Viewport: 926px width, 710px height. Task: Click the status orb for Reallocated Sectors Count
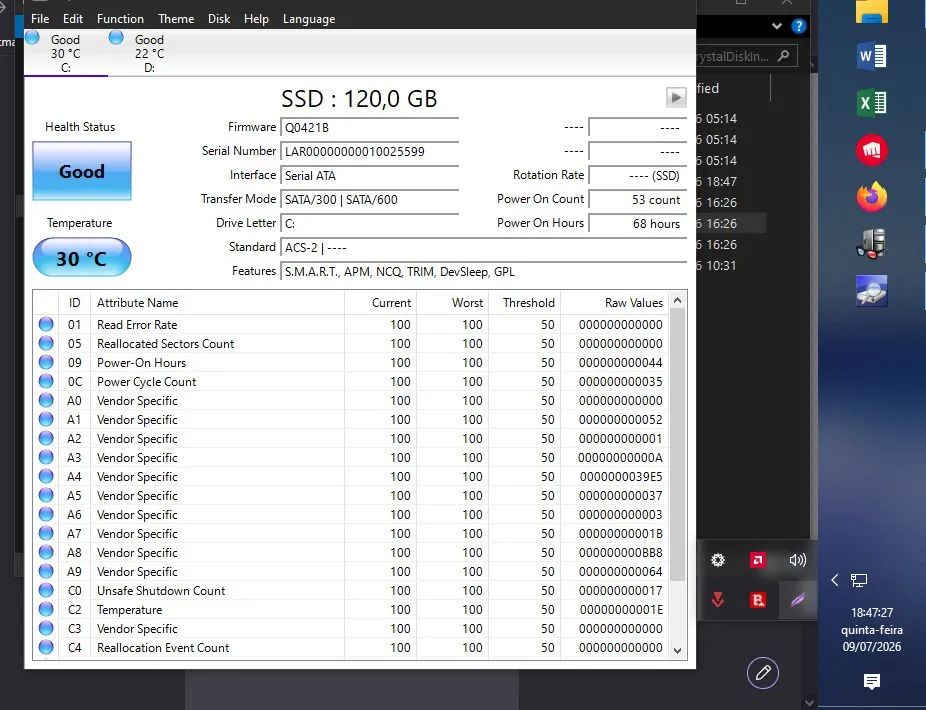(x=46, y=343)
